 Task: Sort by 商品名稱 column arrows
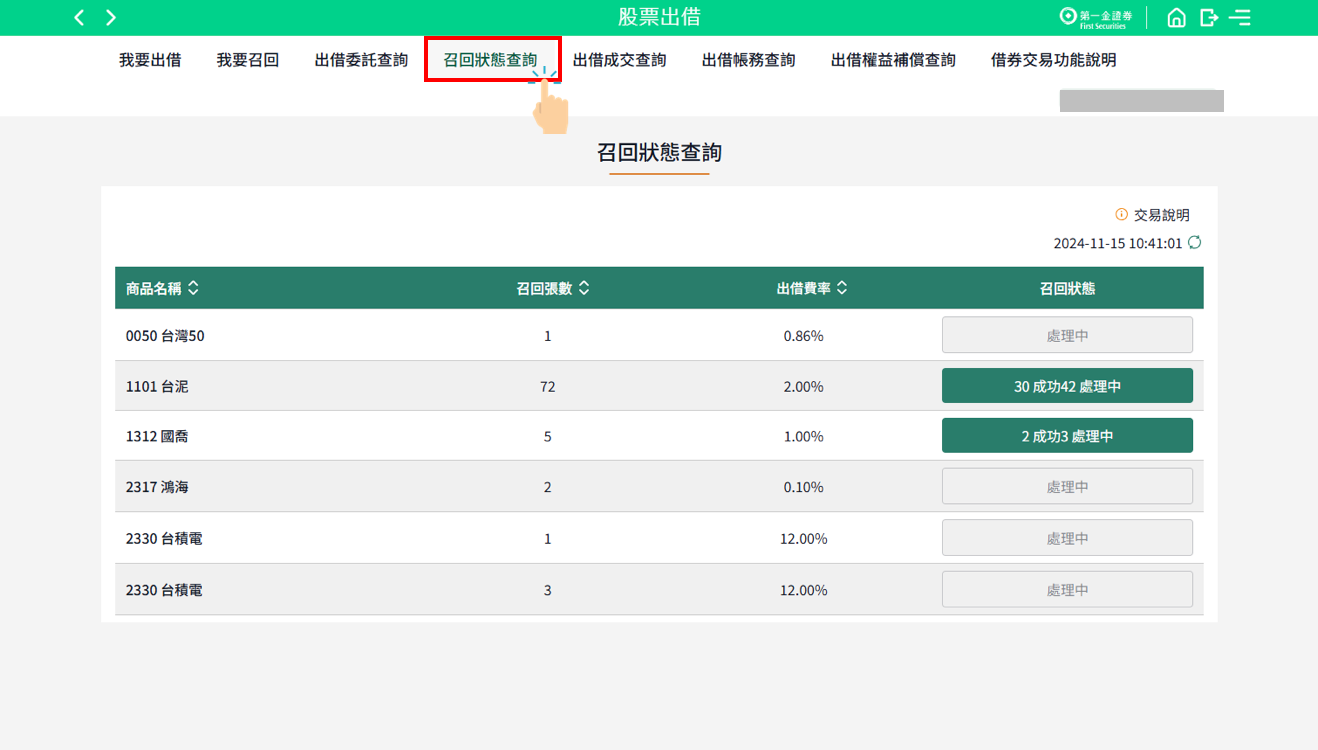(x=193, y=288)
